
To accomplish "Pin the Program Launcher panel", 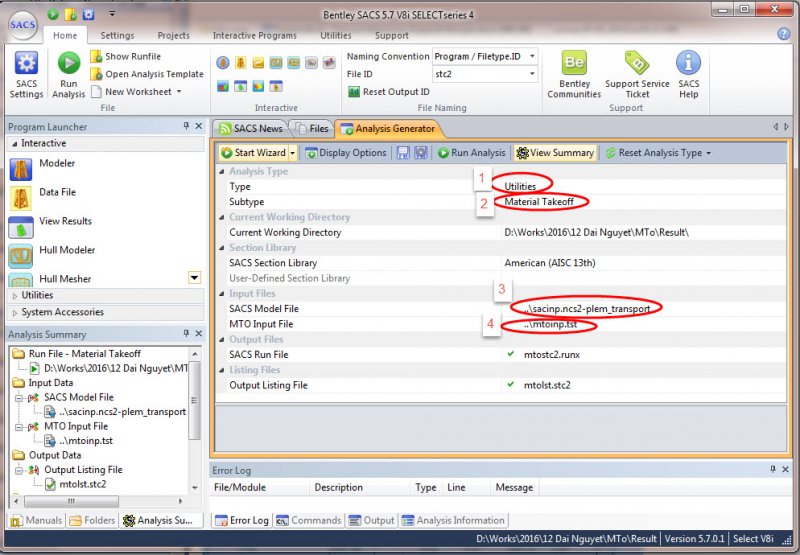I will tap(186, 125).
